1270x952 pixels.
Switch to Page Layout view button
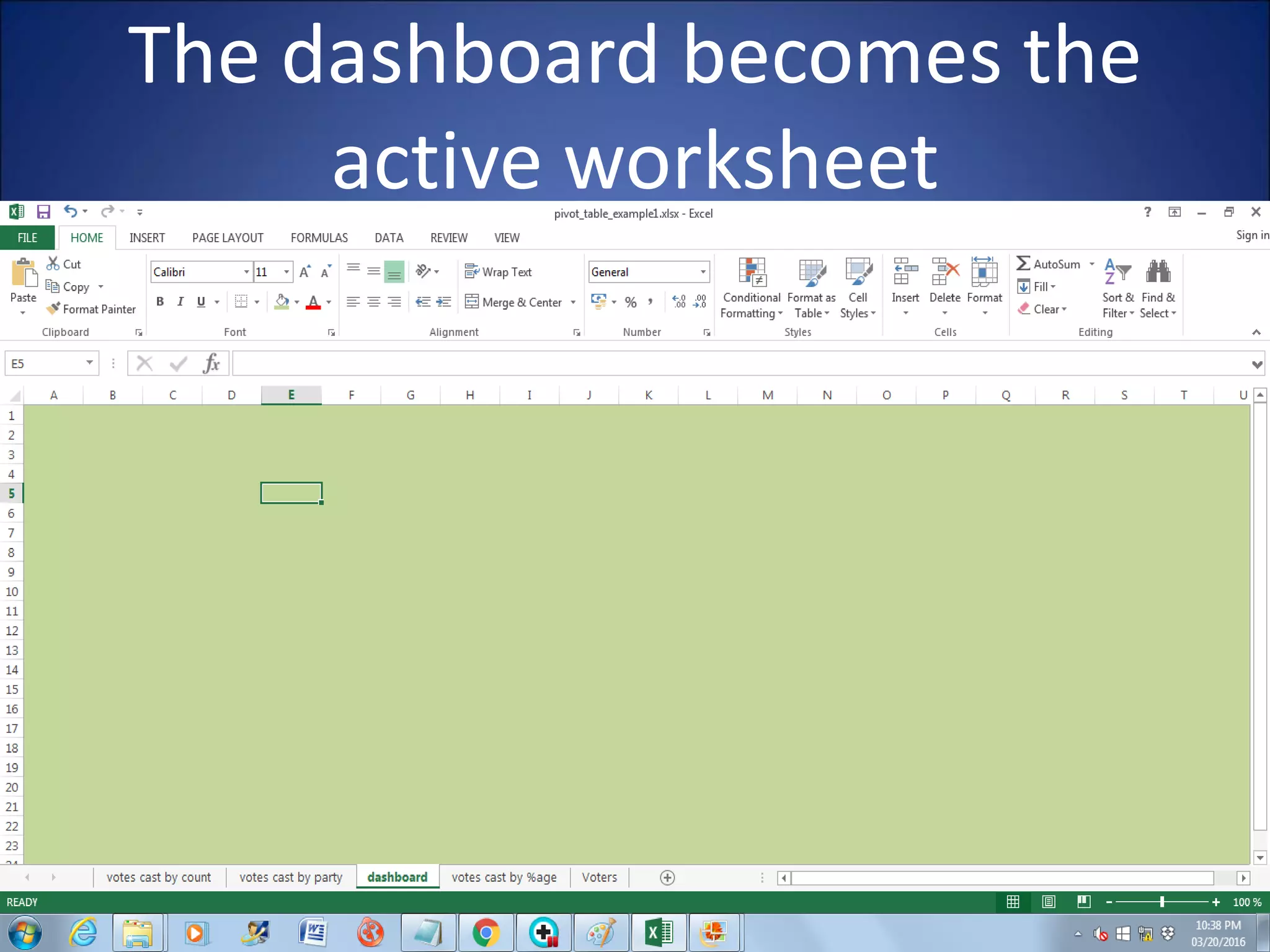coord(1049,902)
